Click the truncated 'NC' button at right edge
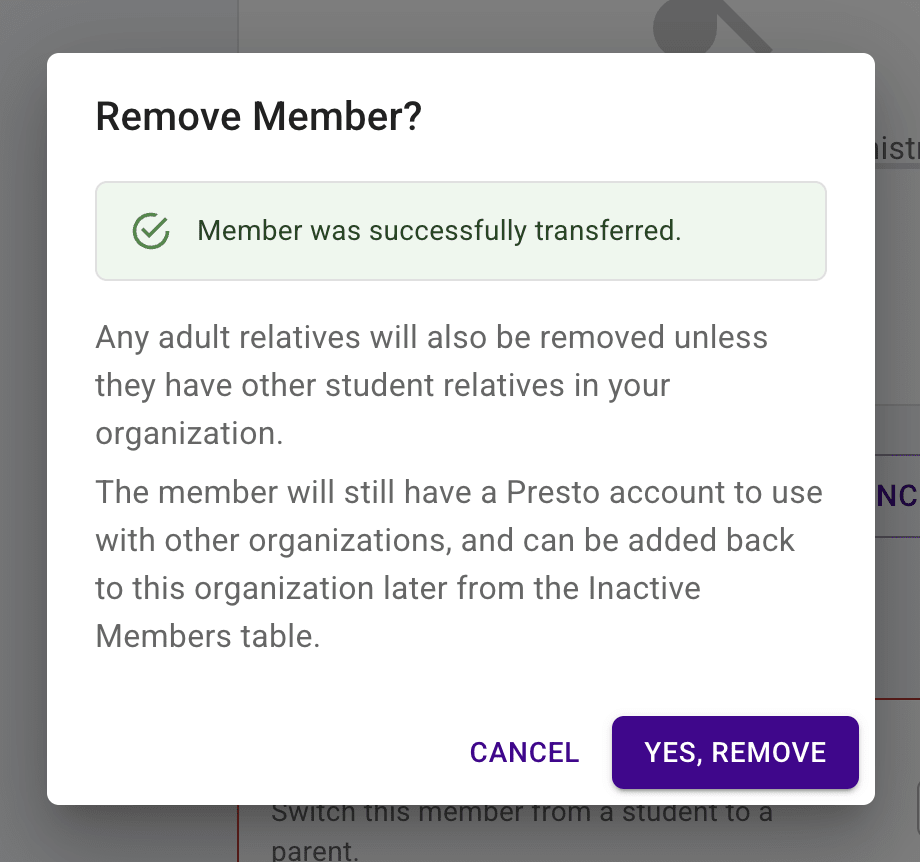The image size is (920, 862). (897, 496)
